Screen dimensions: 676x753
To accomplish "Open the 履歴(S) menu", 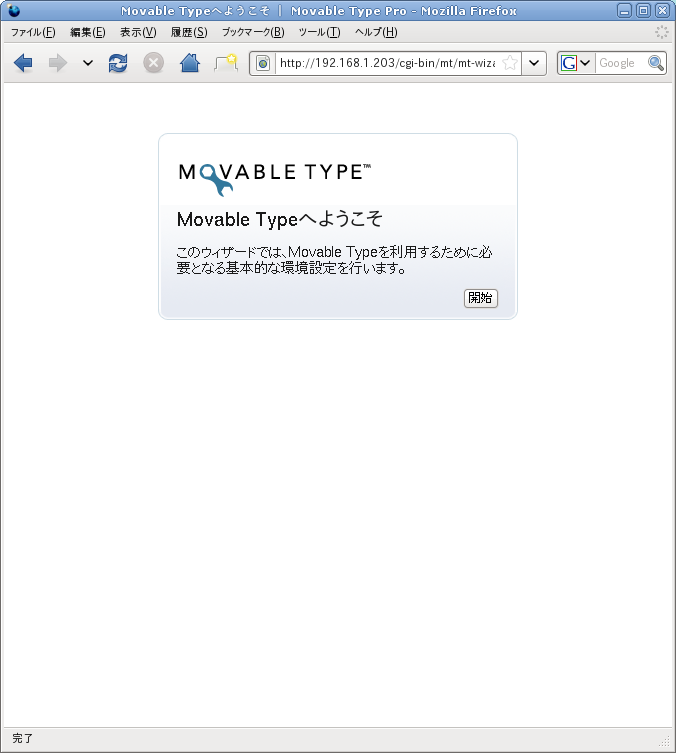I will (189, 32).
